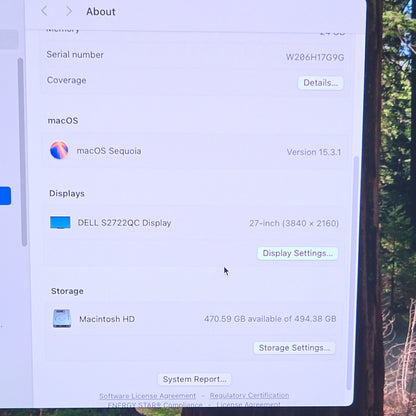
Task: Click the 27-inch (3840 × 2160) text
Action: [x=294, y=223]
